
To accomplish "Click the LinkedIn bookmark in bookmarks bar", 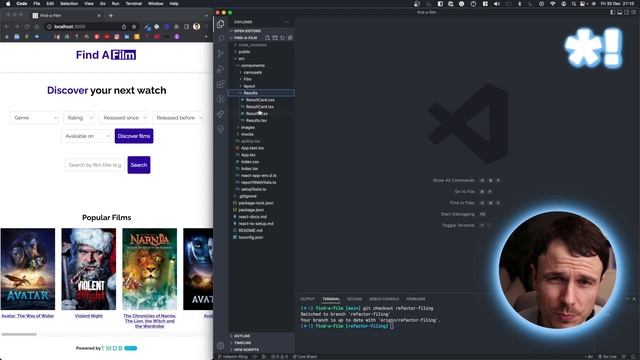I will click(127, 37).
